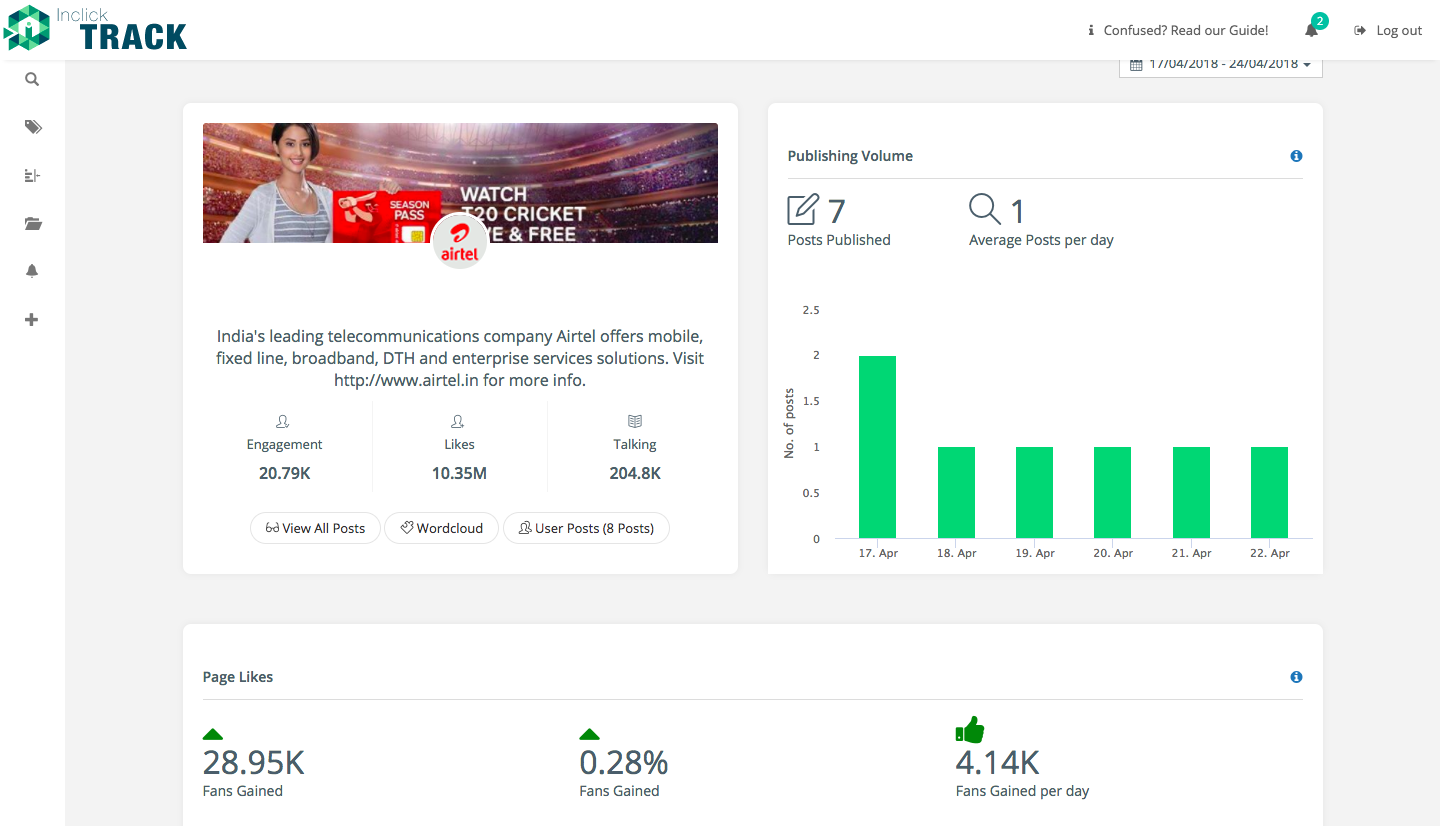
Task: Click the 21. Apr bar in chart
Action: pos(1191,493)
